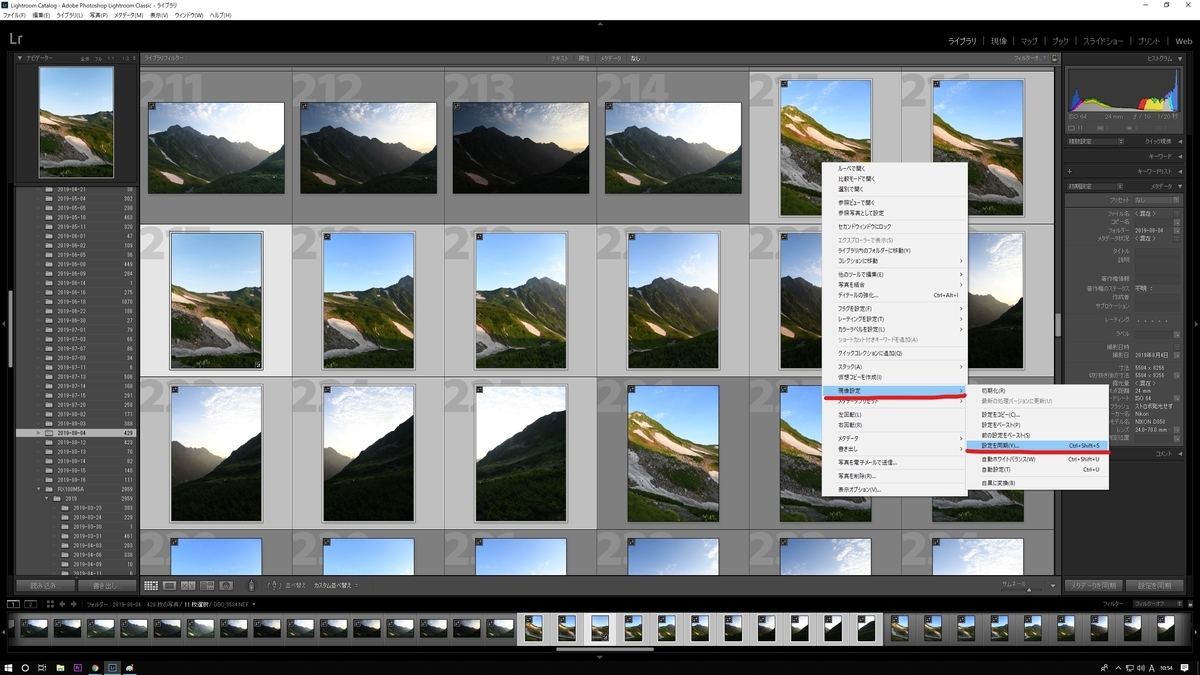Open Windows Start menu
The image size is (1200, 675).
pyautogui.click(x=8, y=667)
